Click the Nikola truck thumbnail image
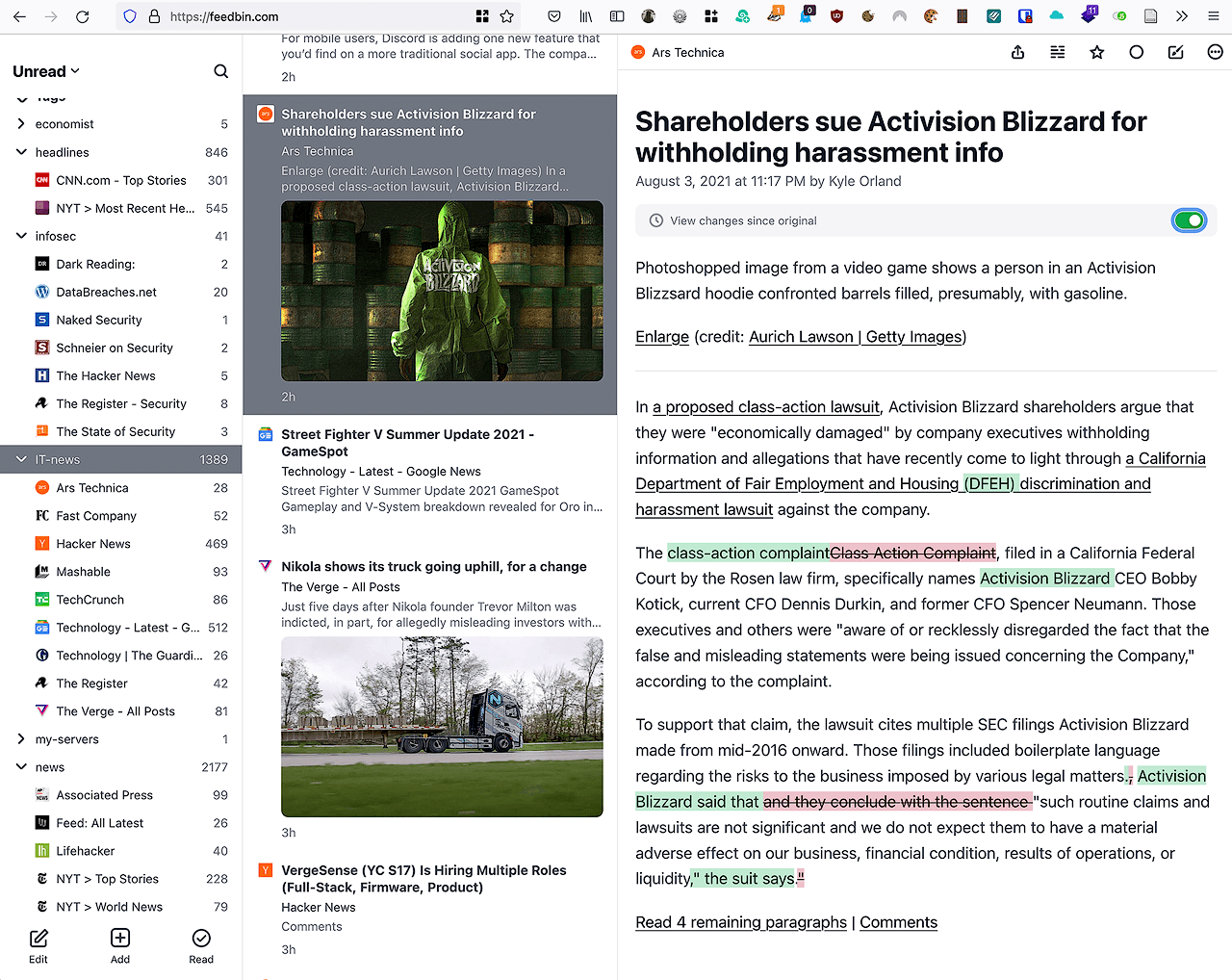 442,727
